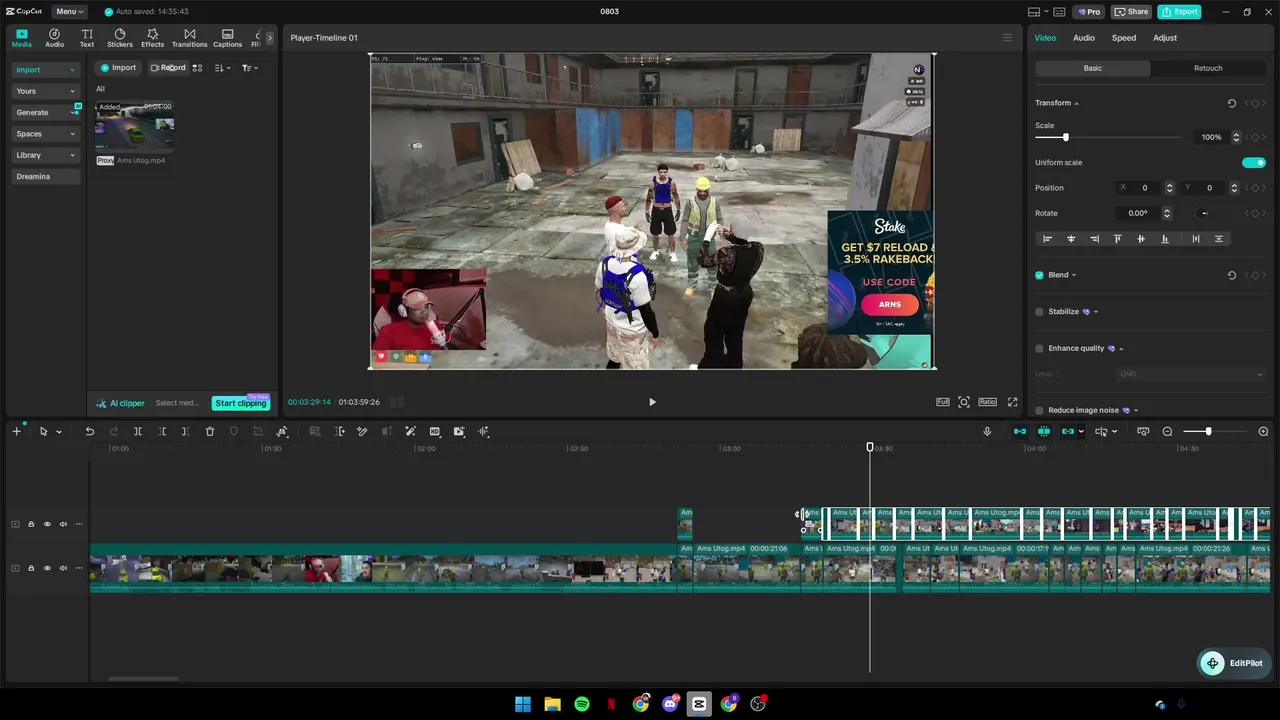
Task: Enable the Enhance quality checkbox
Action: [x=1039, y=349]
